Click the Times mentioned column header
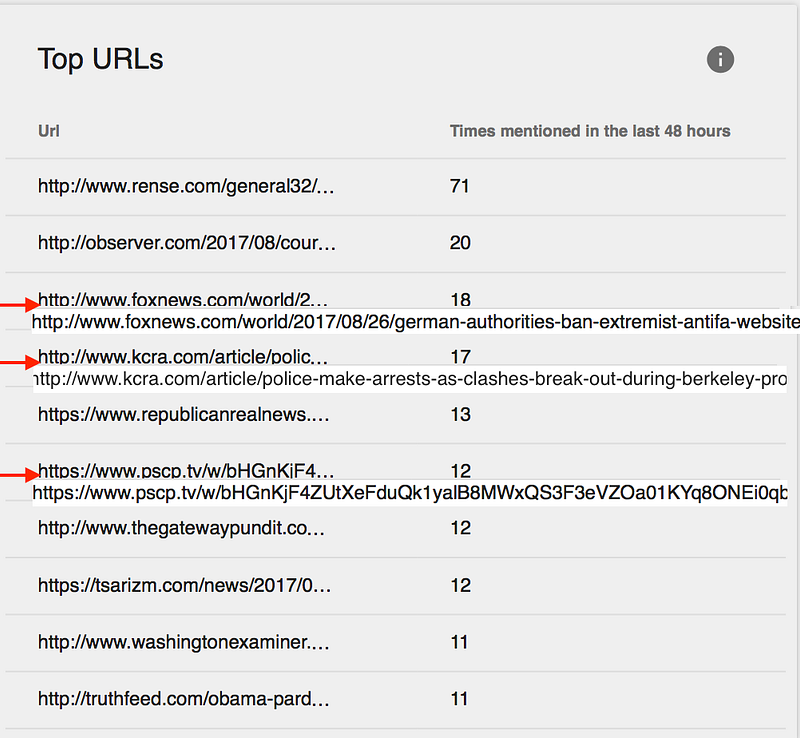The height and width of the screenshot is (738, 800). (x=590, y=131)
